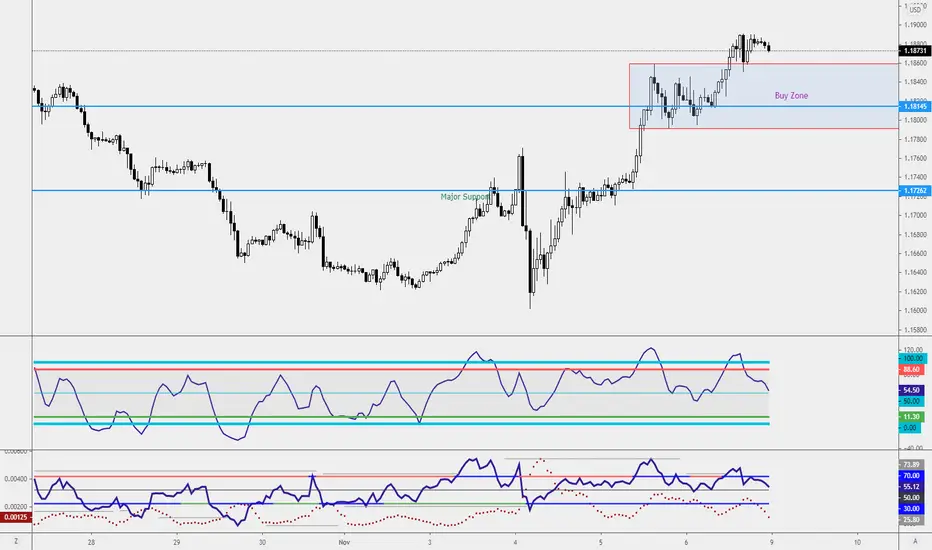Select the current price label 1.18731
This screenshot has width=932, height=550.
coord(914,51)
